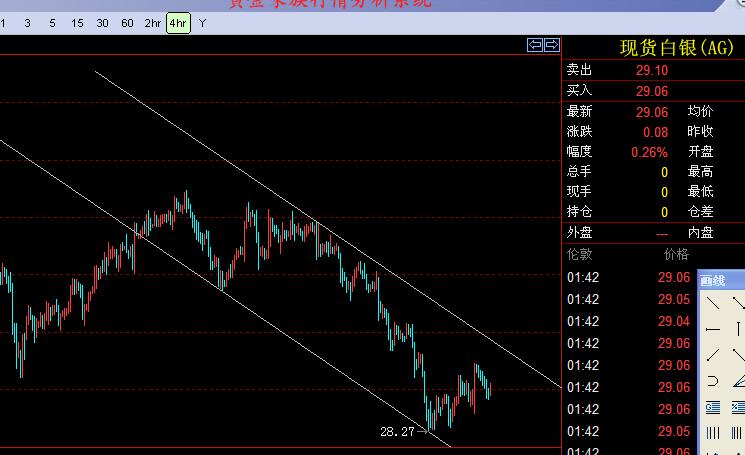Select the plain trend line drawing tool
The width and height of the screenshot is (745, 455).
point(713,303)
